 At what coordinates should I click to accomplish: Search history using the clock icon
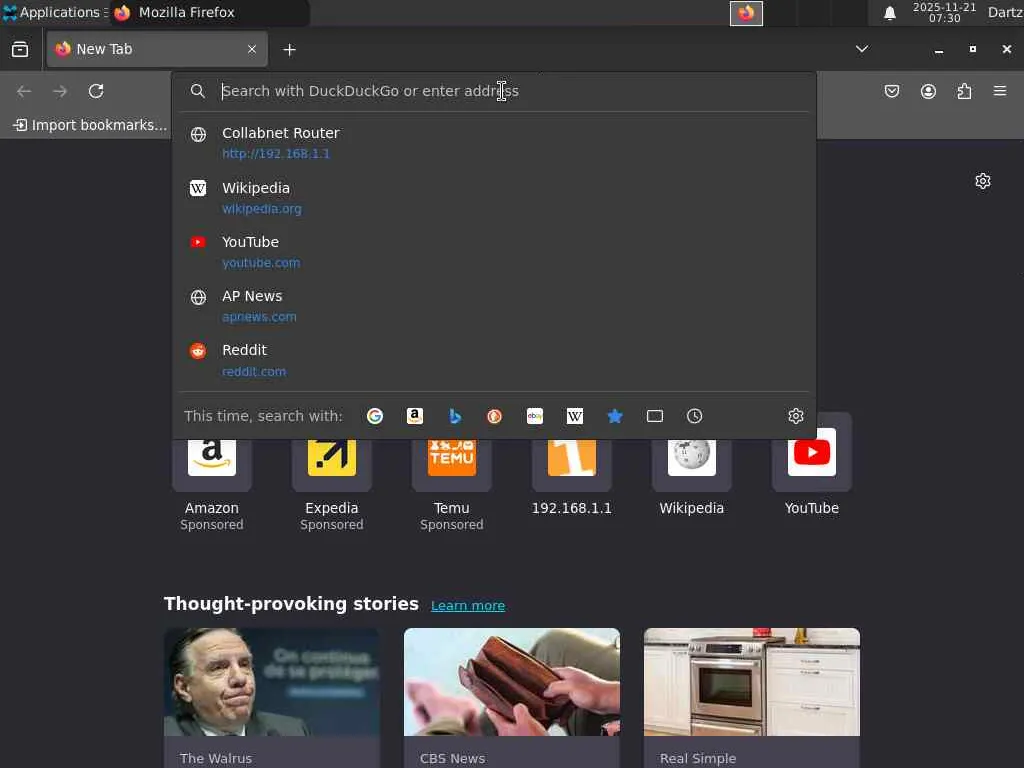pos(694,416)
